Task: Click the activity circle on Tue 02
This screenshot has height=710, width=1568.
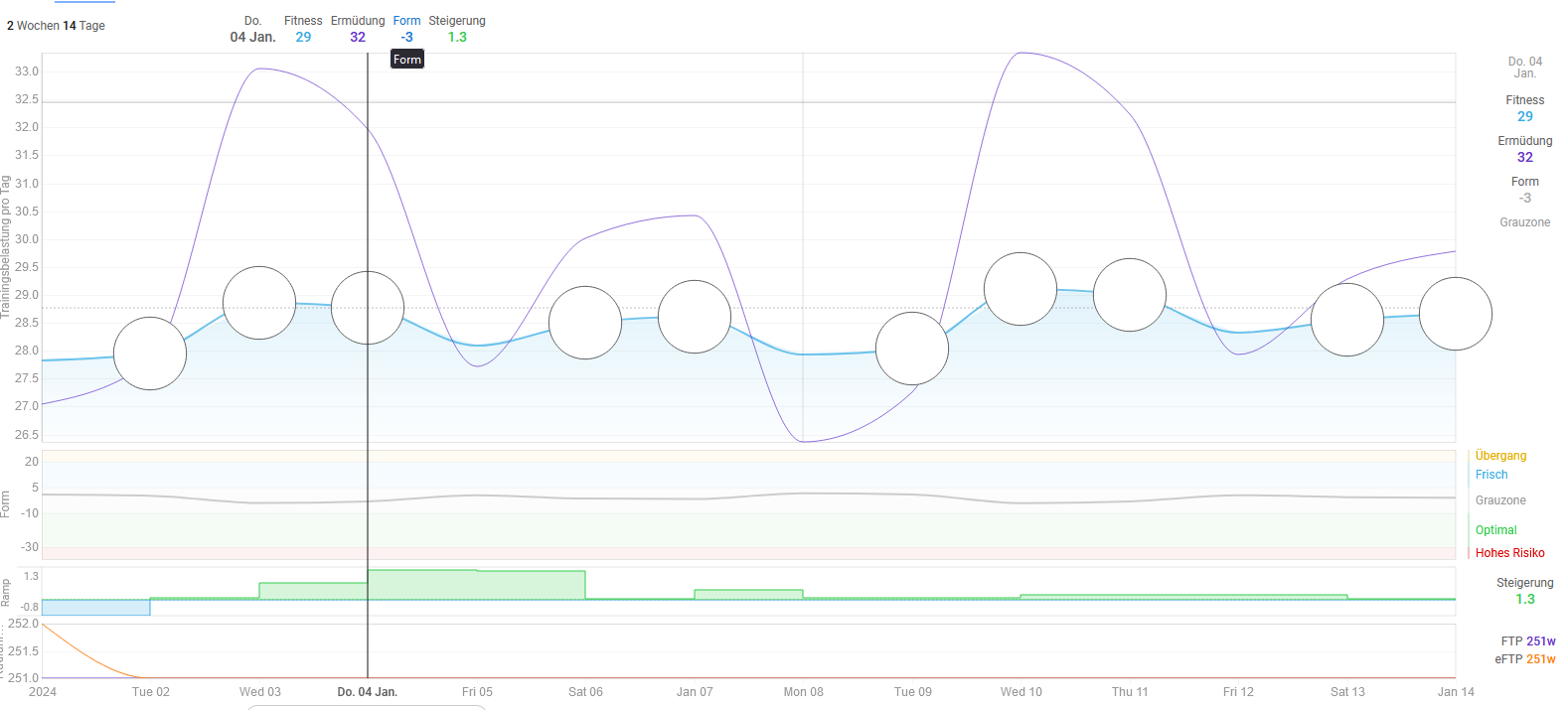Action: [x=150, y=354]
